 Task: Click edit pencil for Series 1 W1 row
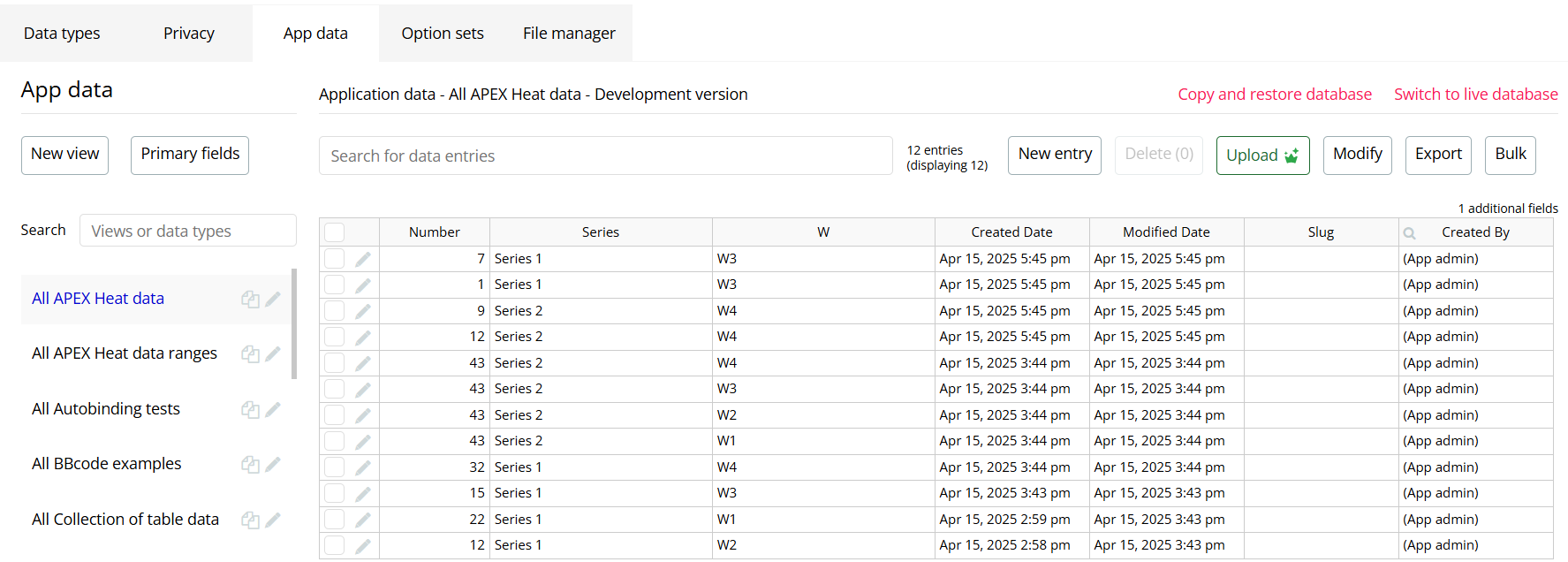pos(362,520)
